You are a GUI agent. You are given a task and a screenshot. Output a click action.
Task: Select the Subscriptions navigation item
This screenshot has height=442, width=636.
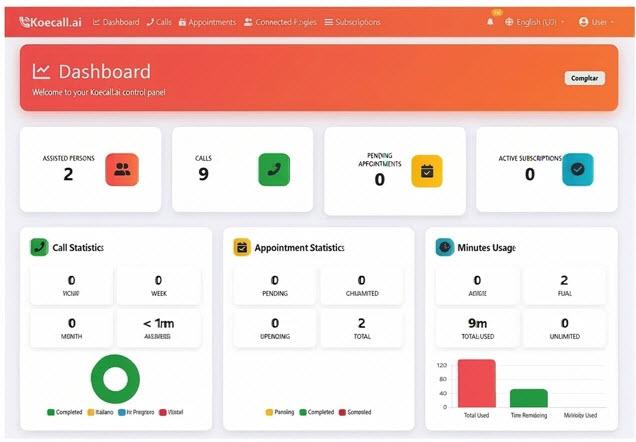tap(352, 22)
